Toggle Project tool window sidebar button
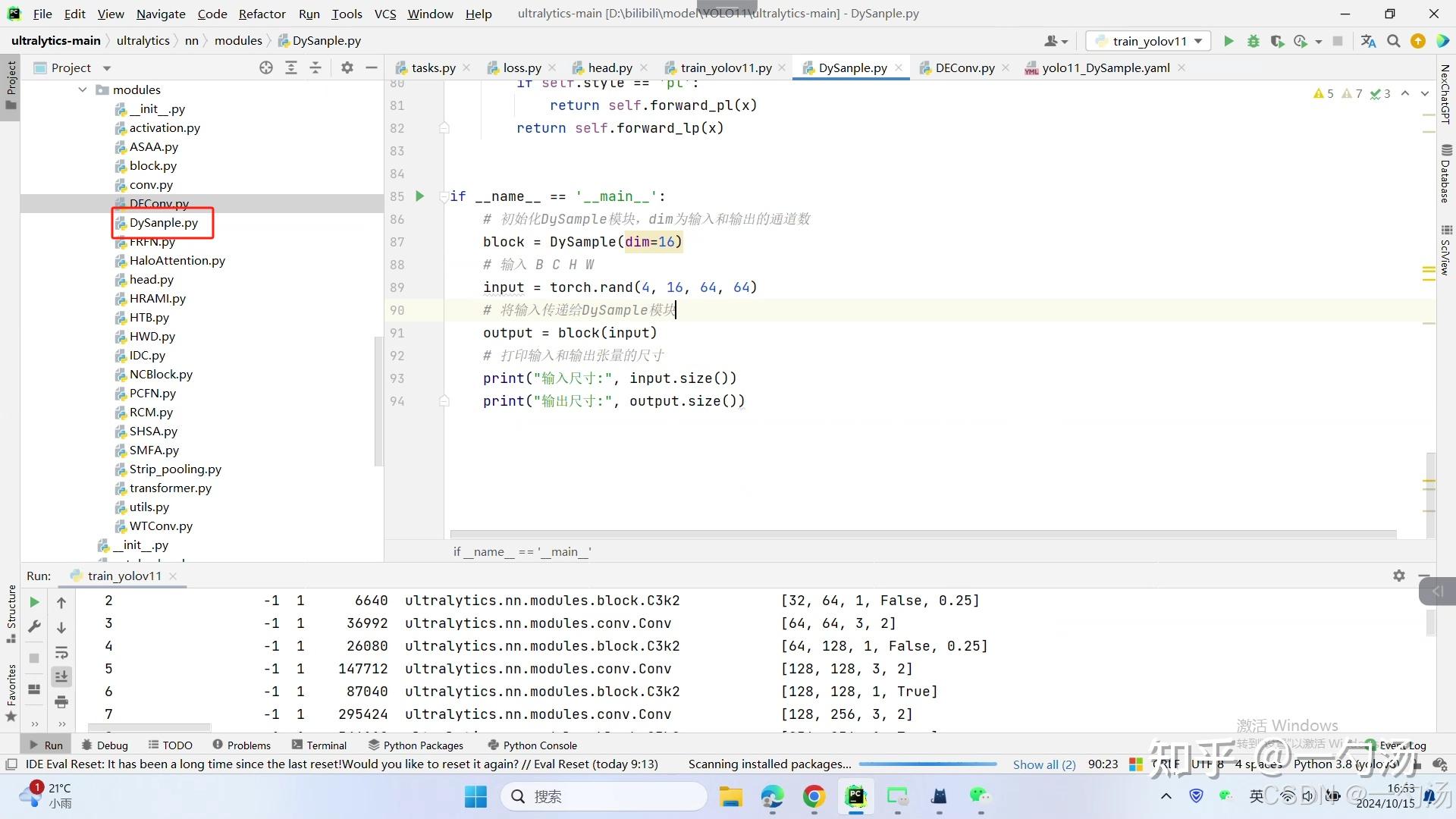 [11, 83]
